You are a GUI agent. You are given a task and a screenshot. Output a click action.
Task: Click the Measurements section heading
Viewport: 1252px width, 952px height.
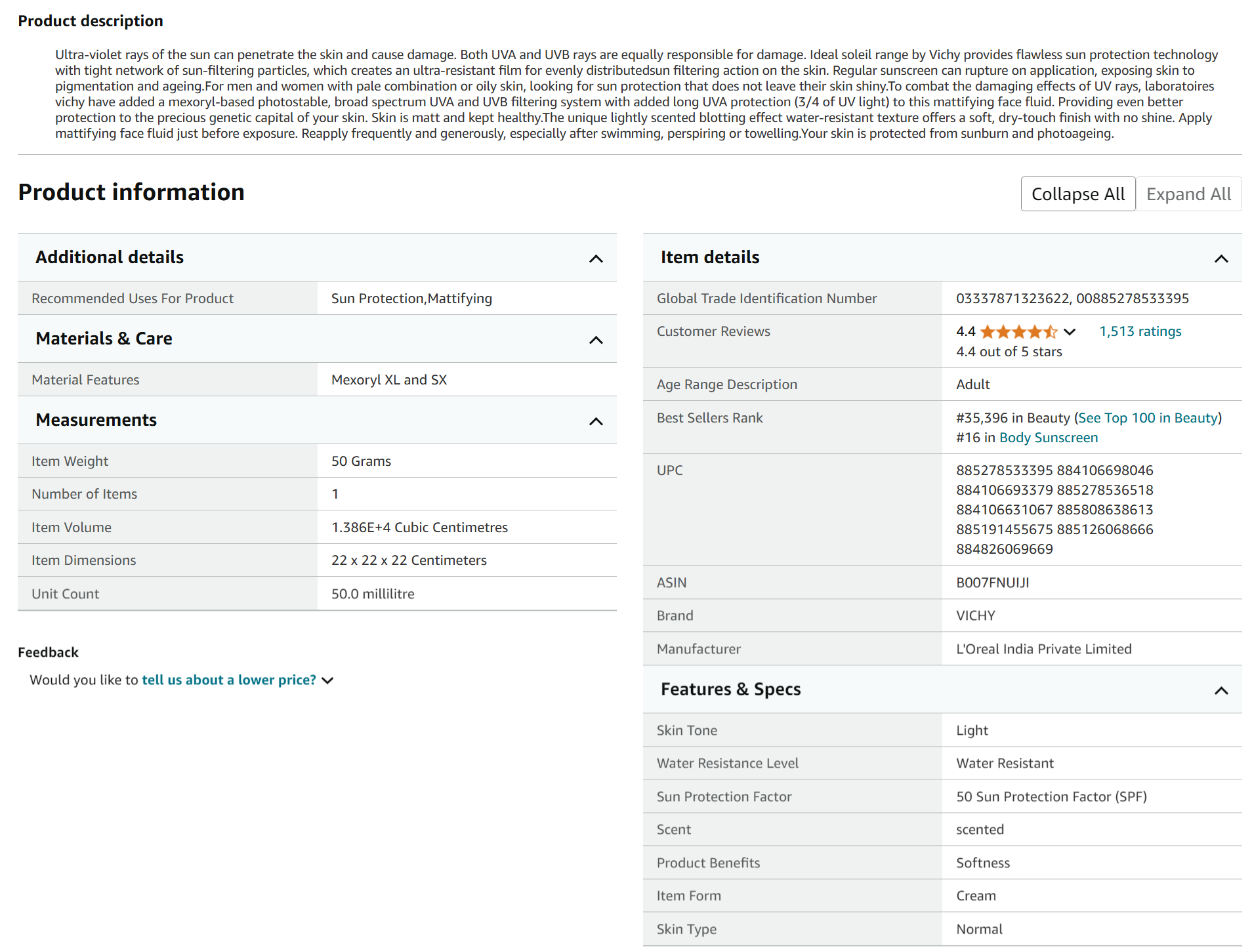pyautogui.click(x=96, y=420)
